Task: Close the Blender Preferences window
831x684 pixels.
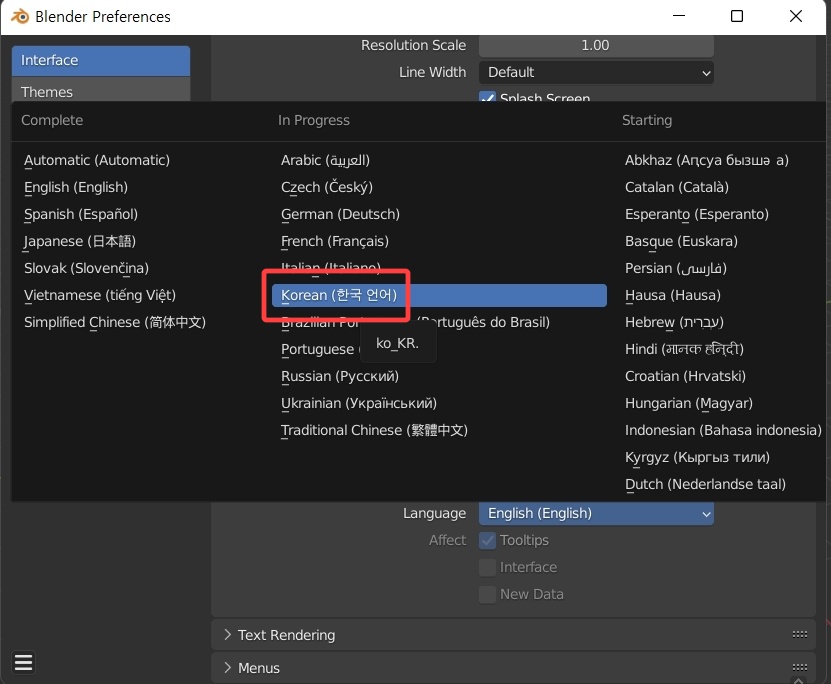Action: point(795,16)
